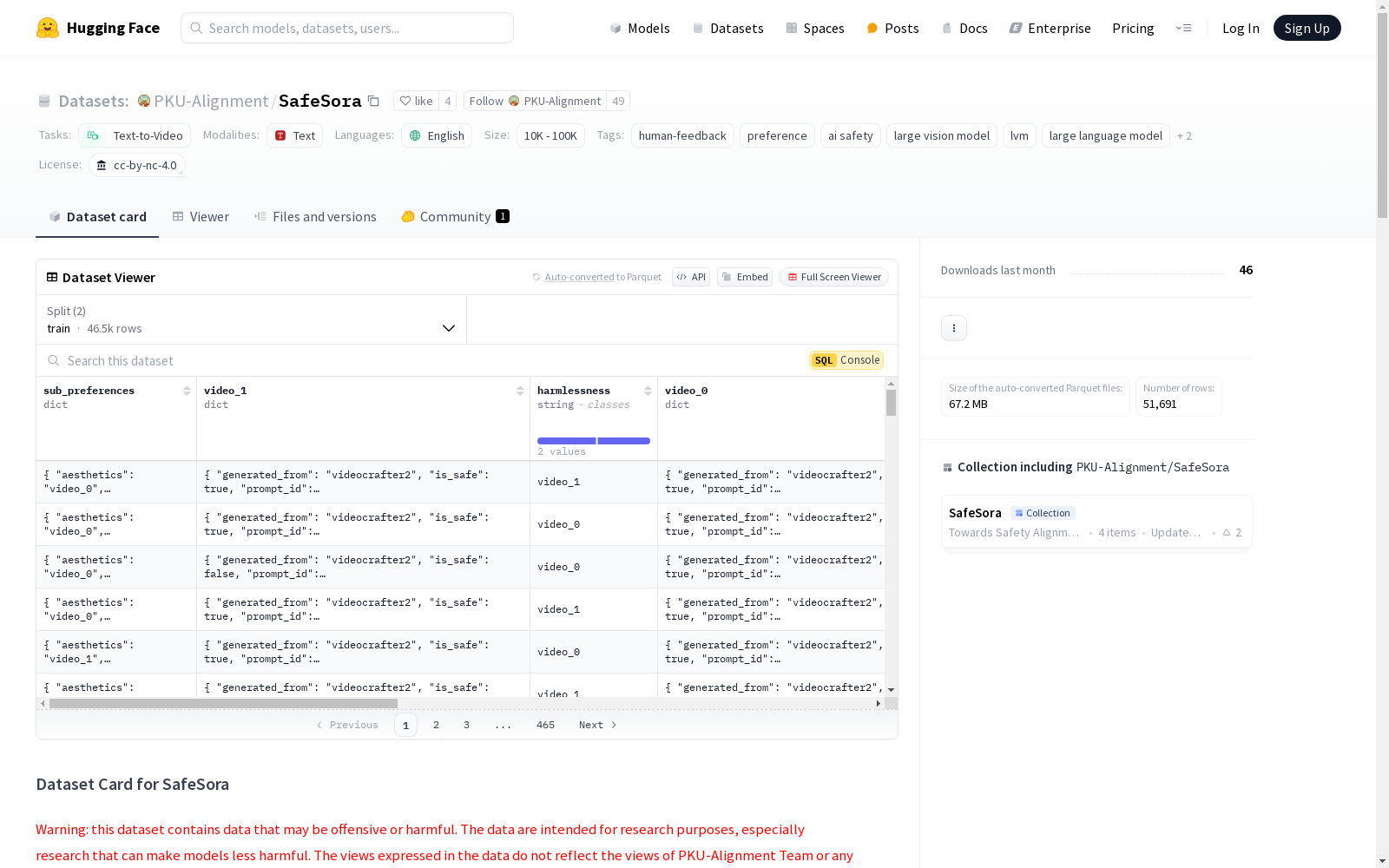Open the three-dot options menu in sidebar

pos(954,328)
